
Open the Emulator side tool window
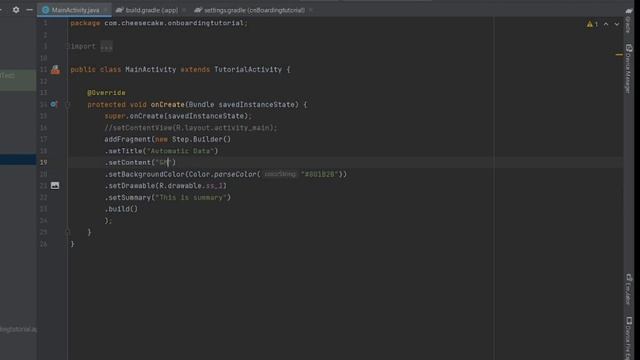[629, 289]
